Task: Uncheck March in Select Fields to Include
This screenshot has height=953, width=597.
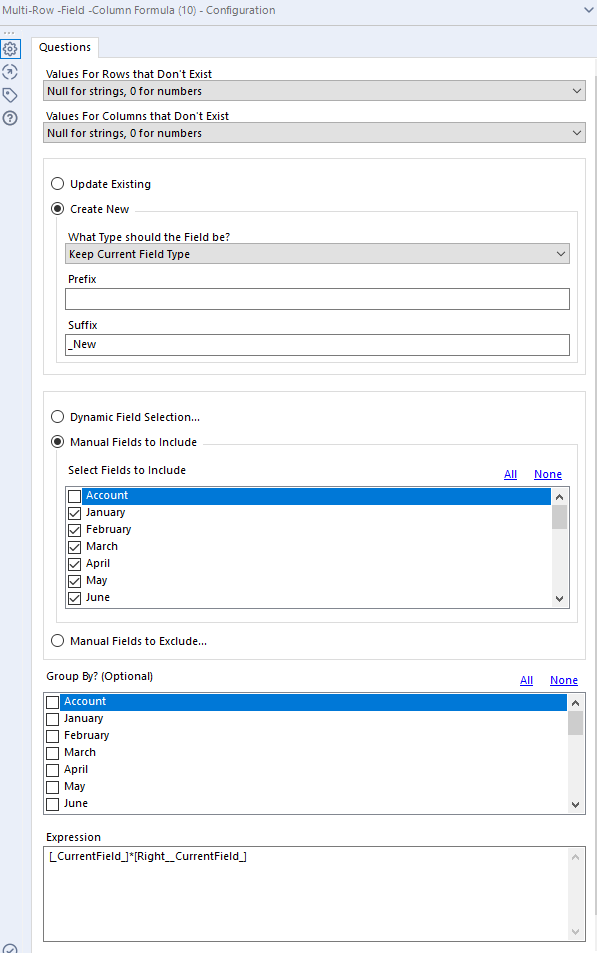Action: click(75, 547)
